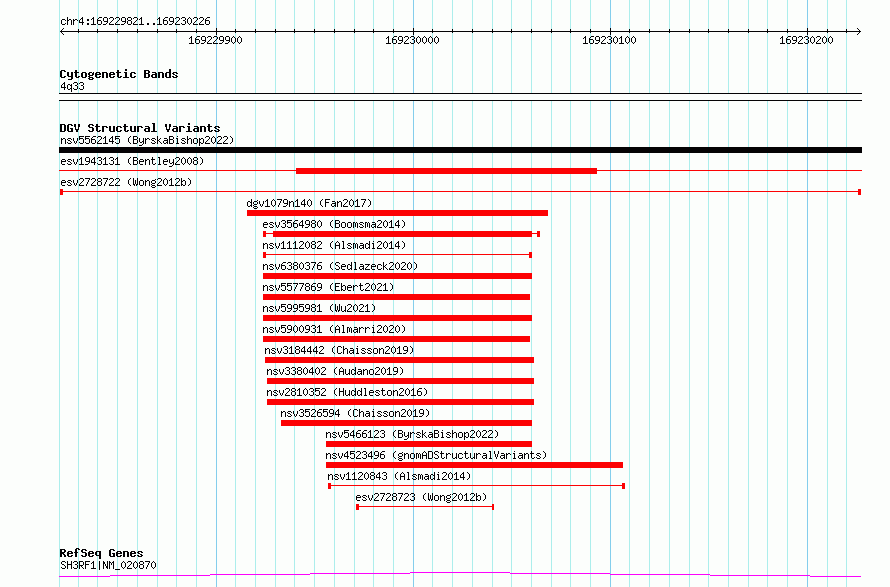Screen dimensions: 890x587
Task: Click the nsv3526594 red bar
Action: [x=406, y=423]
